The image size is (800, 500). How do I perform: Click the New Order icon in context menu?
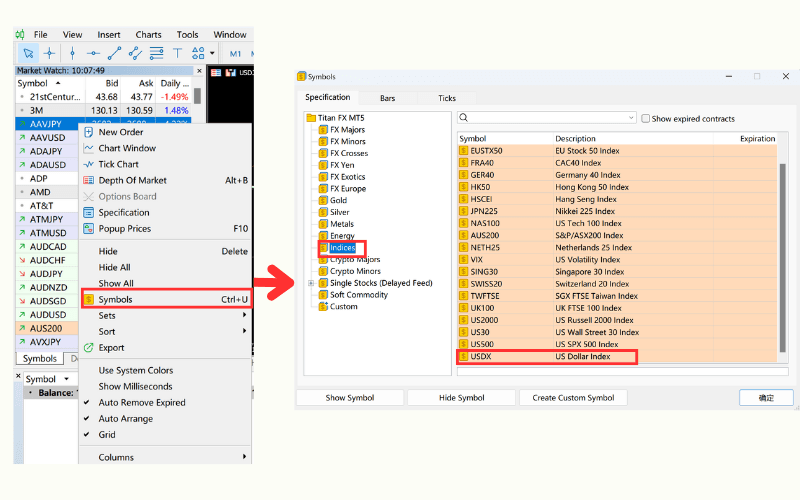tap(89, 132)
